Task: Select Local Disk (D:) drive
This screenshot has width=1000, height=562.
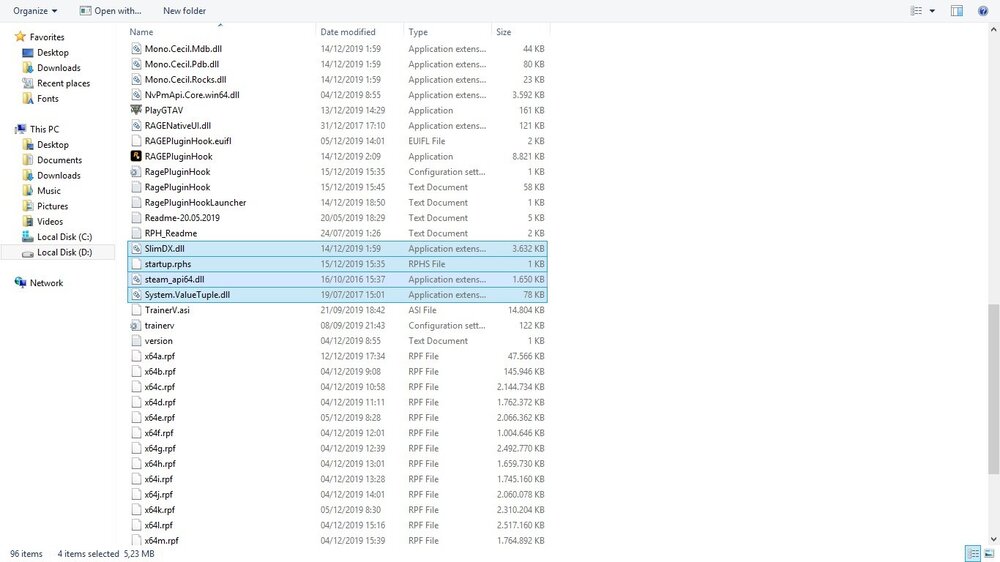Action: pyautogui.click(x=64, y=252)
